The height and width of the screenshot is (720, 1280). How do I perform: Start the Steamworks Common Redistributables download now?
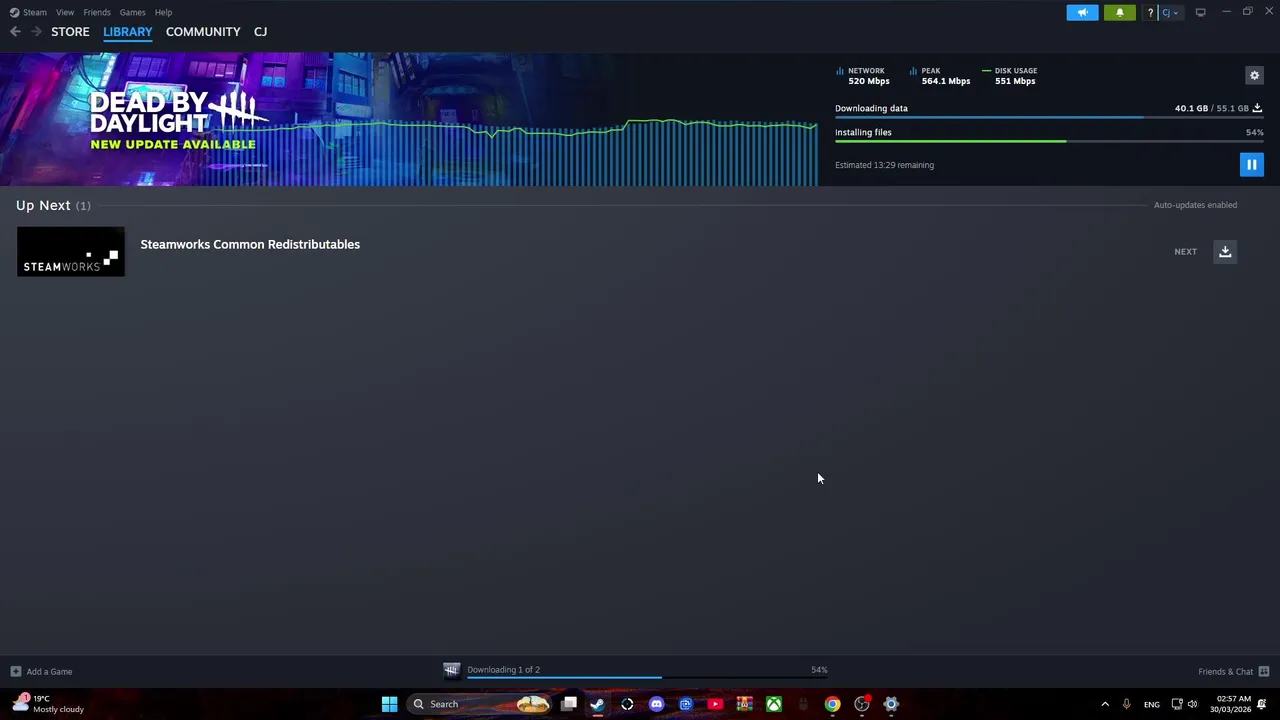[x=1225, y=252]
